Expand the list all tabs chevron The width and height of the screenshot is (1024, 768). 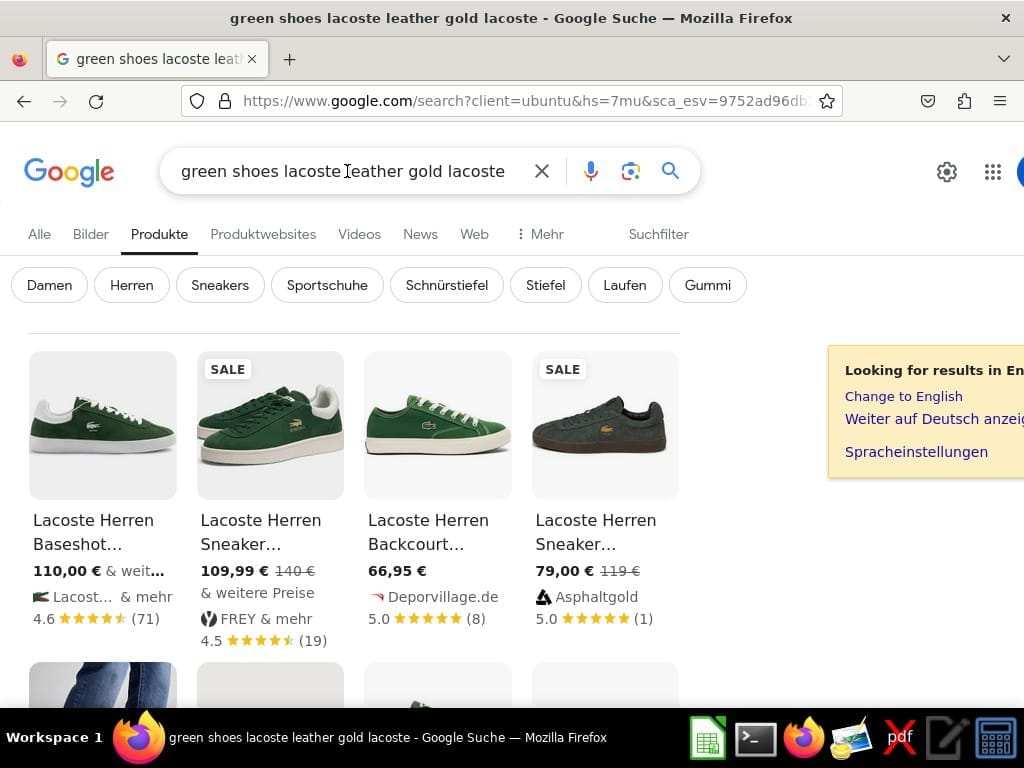1004,59
